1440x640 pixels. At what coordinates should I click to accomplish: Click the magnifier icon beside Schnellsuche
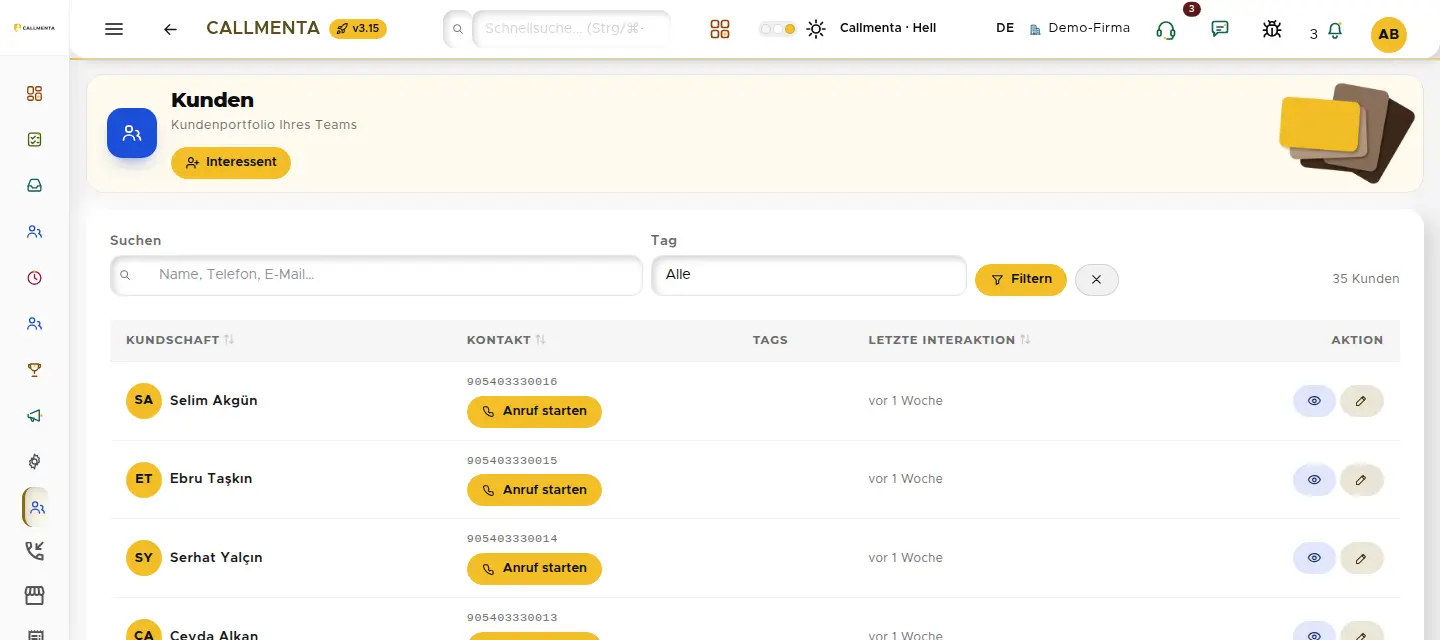click(x=458, y=29)
